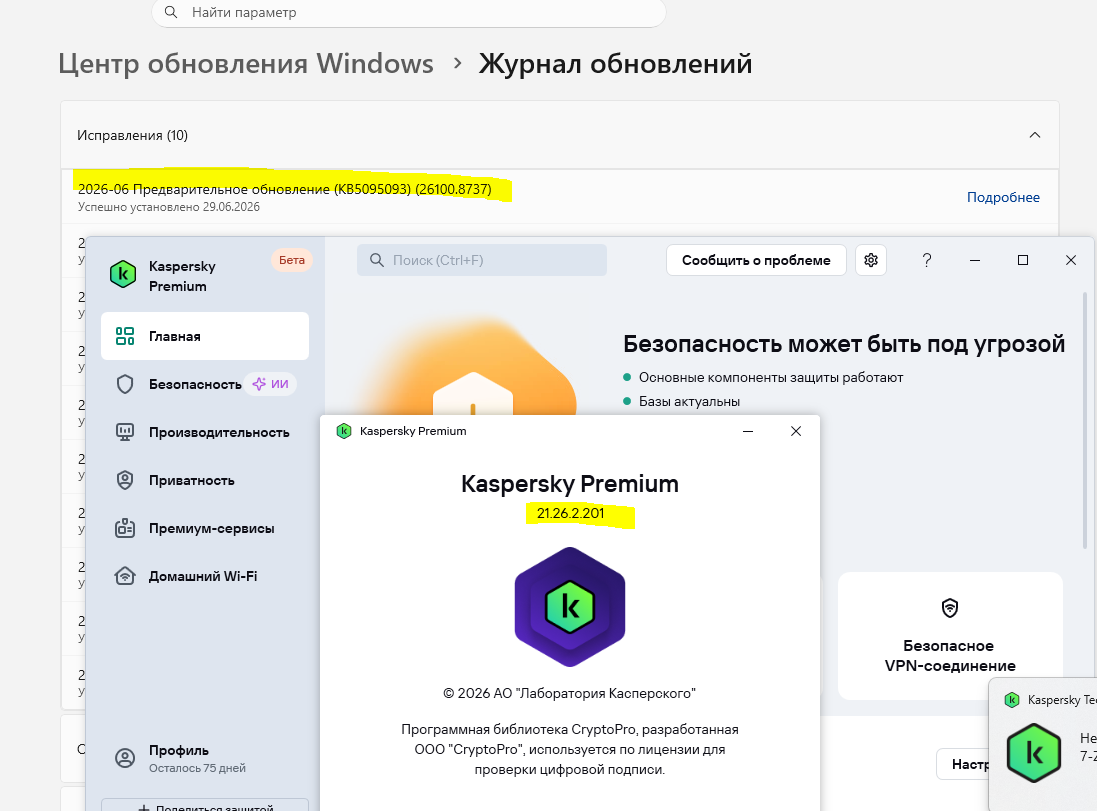The width and height of the screenshot is (1097, 811).
Task: Click the Премиум-сервисы badge icon
Action: click(125, 528)
